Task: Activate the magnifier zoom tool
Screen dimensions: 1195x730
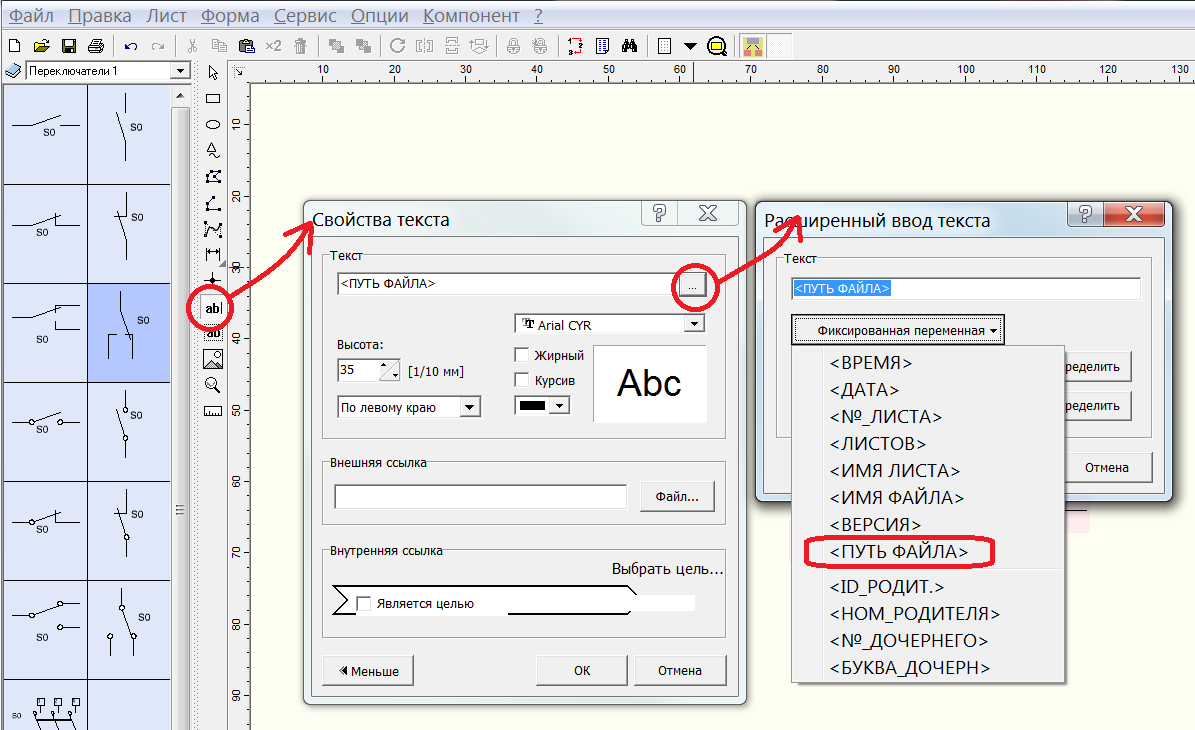Action: tap(213, 385)
